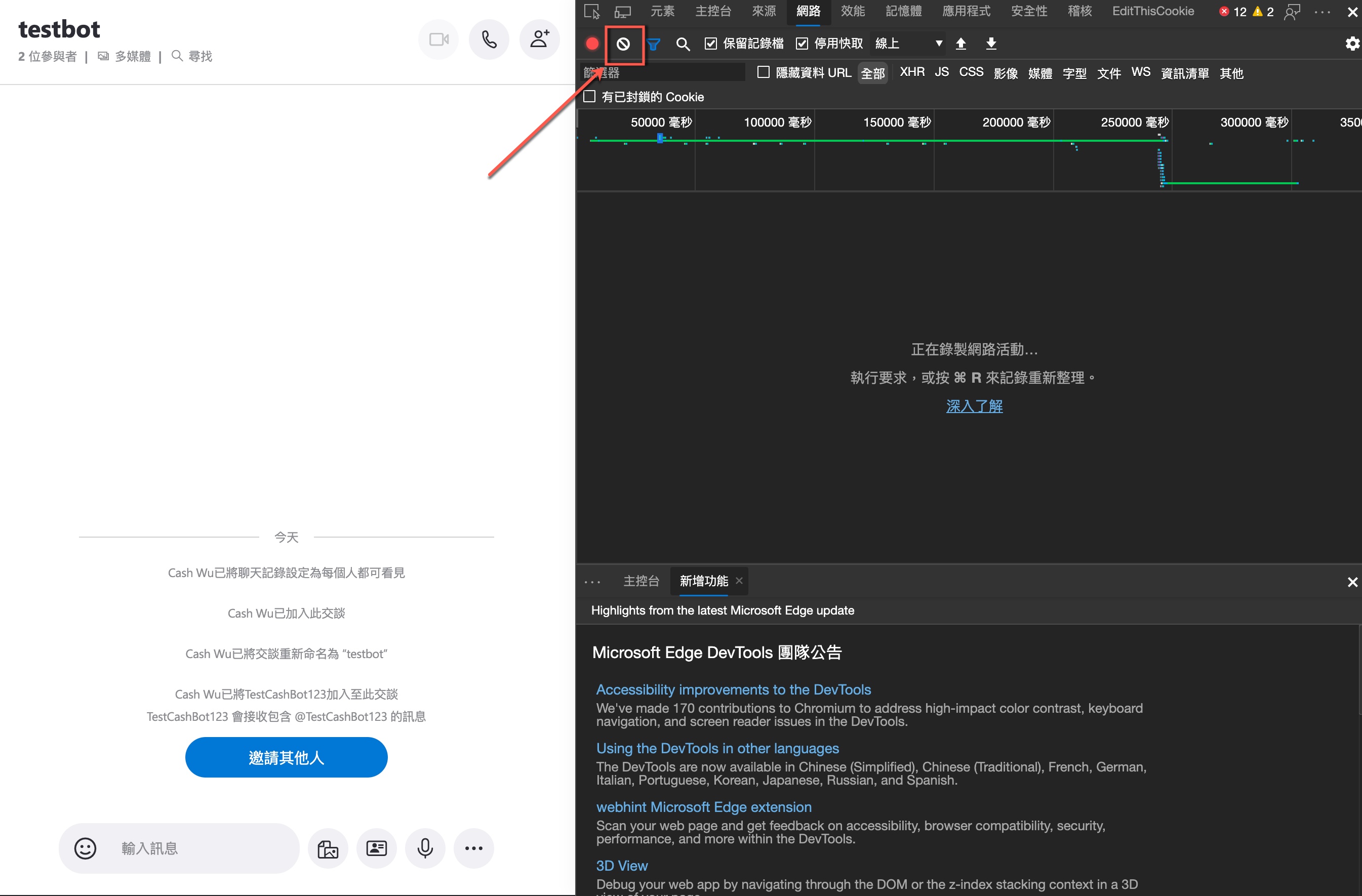Uncheck the 保留記錄檔 checkbox
The image size is (1362, 896).
coord(711,44)
